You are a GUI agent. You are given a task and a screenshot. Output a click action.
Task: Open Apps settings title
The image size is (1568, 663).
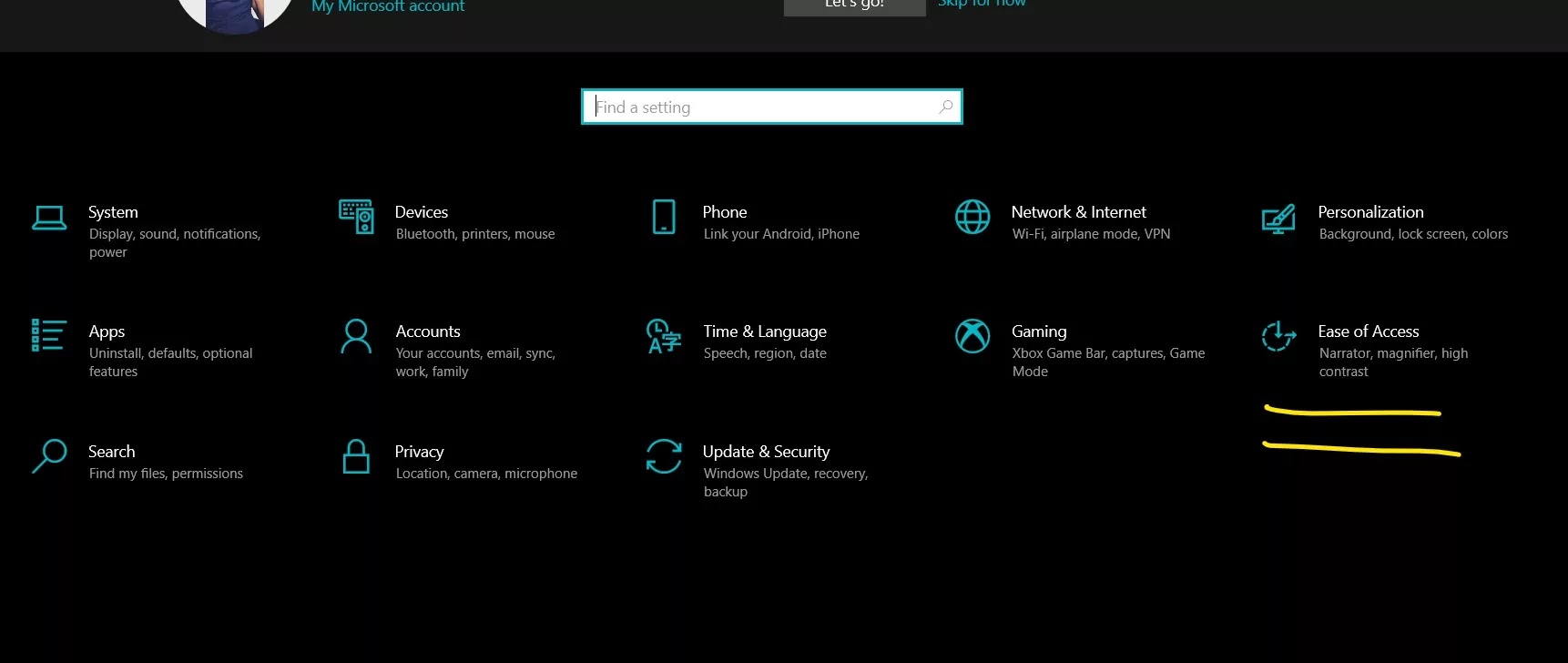coord(107,332)
